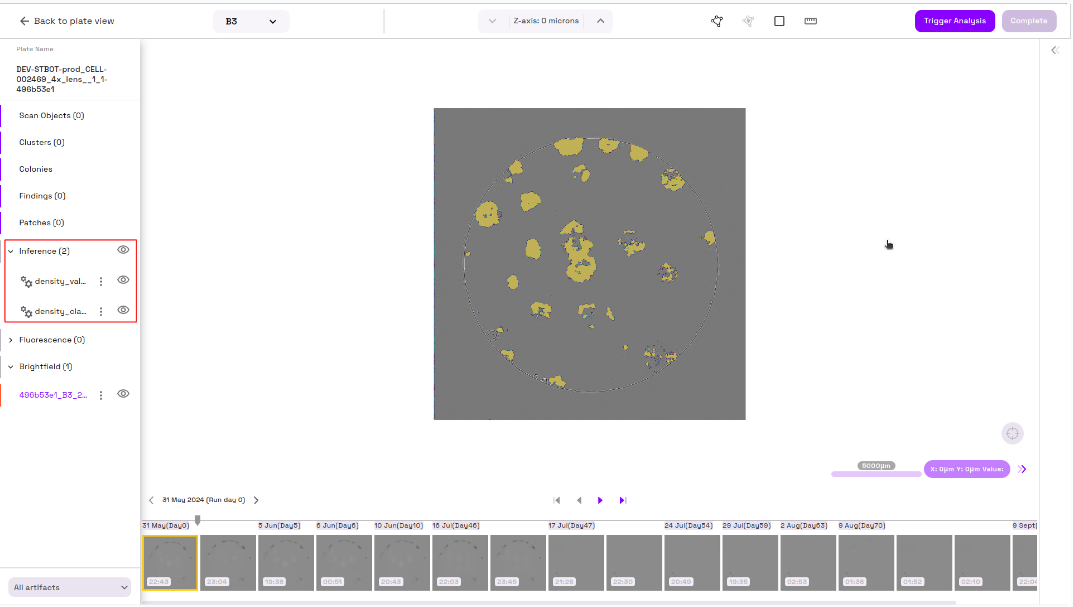Open options menu for density_cla layer
The height and width of the screenshot is (607, 1073).
(101, 311)
